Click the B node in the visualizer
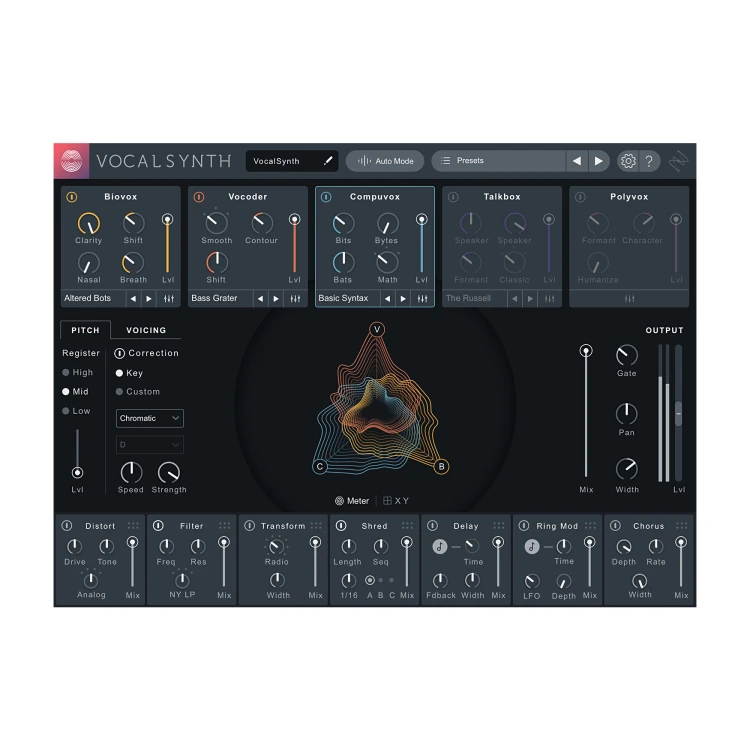Viewport: 750px width, 750px height. (441, 466)
